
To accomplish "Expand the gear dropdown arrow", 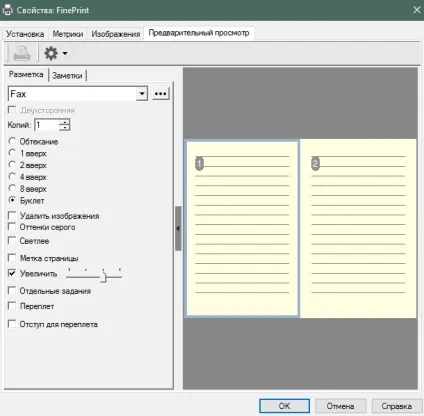I will coord(65,53).
